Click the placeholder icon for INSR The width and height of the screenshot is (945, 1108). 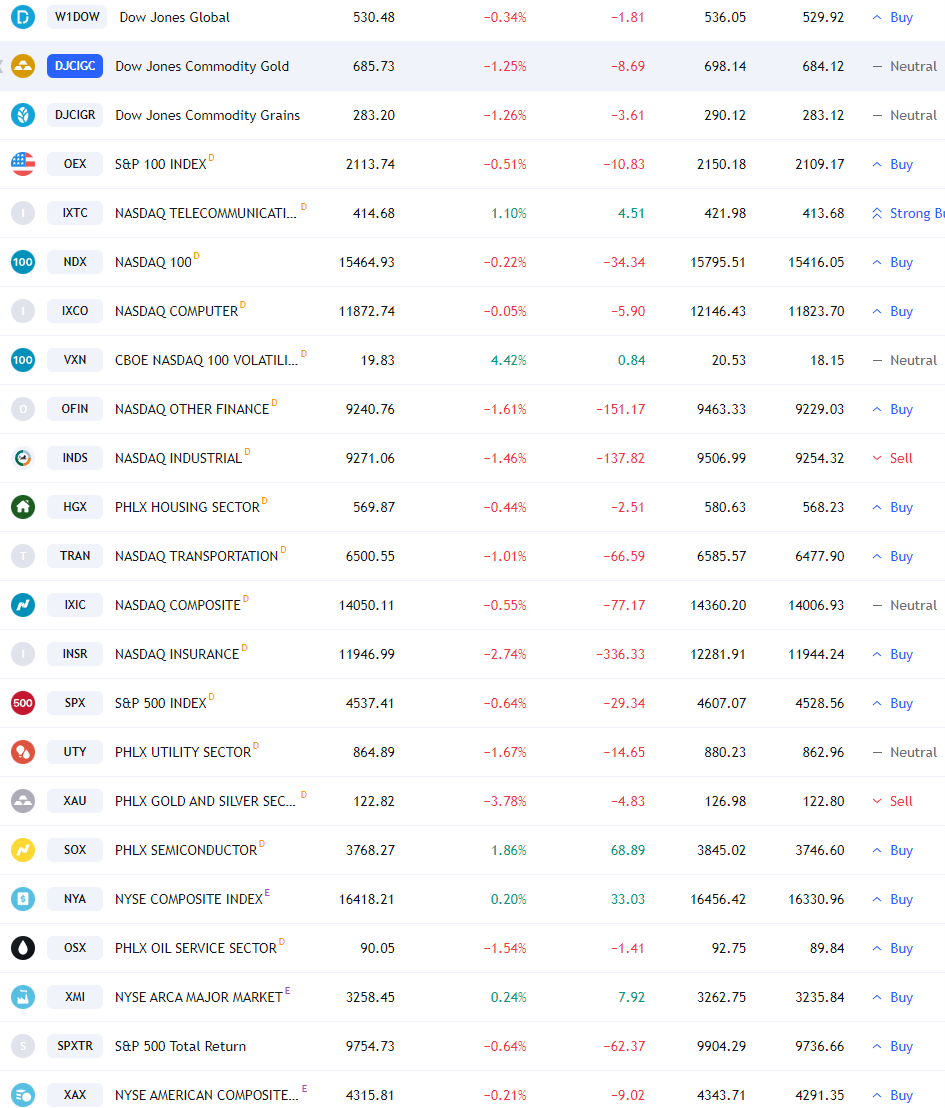pos(23,654)
